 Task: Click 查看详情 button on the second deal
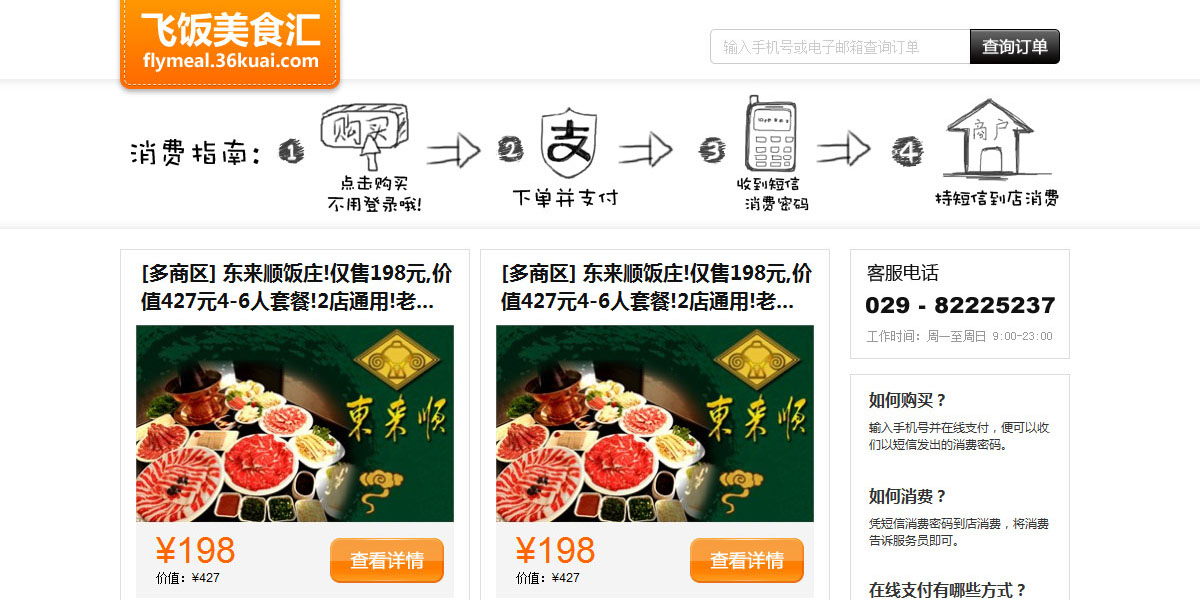coord(747,560)
